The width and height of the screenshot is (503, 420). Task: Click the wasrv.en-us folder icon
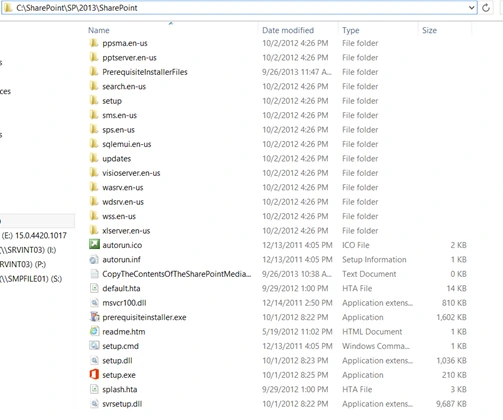tap(94, 187)
